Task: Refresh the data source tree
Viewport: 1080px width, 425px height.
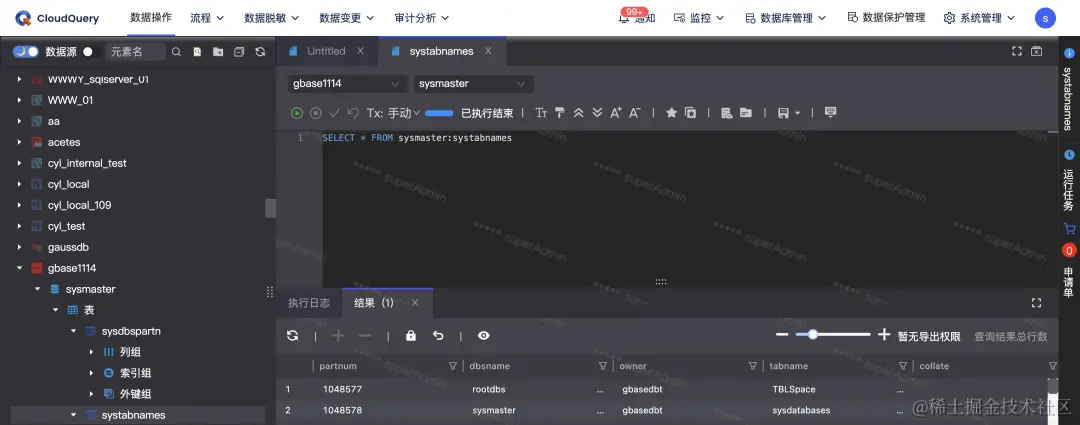Action: [260, 52]
